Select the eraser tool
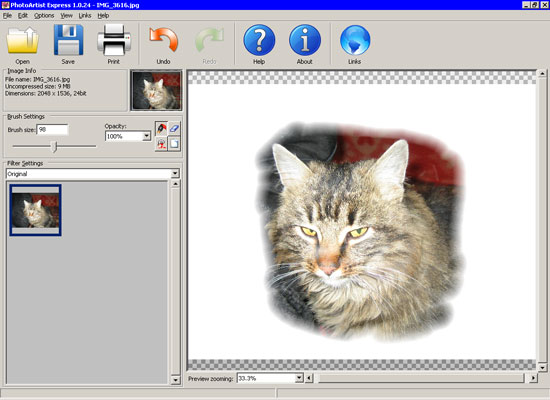 [x=174, y=128]
